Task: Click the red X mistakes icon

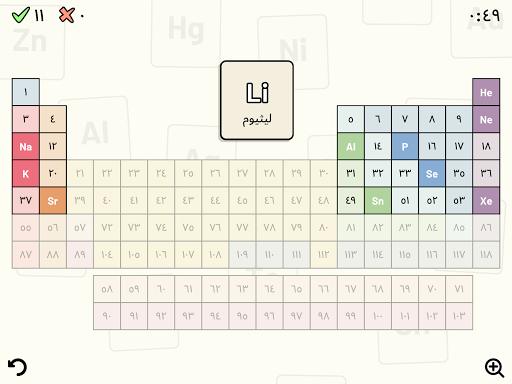Action: [66, 15]
